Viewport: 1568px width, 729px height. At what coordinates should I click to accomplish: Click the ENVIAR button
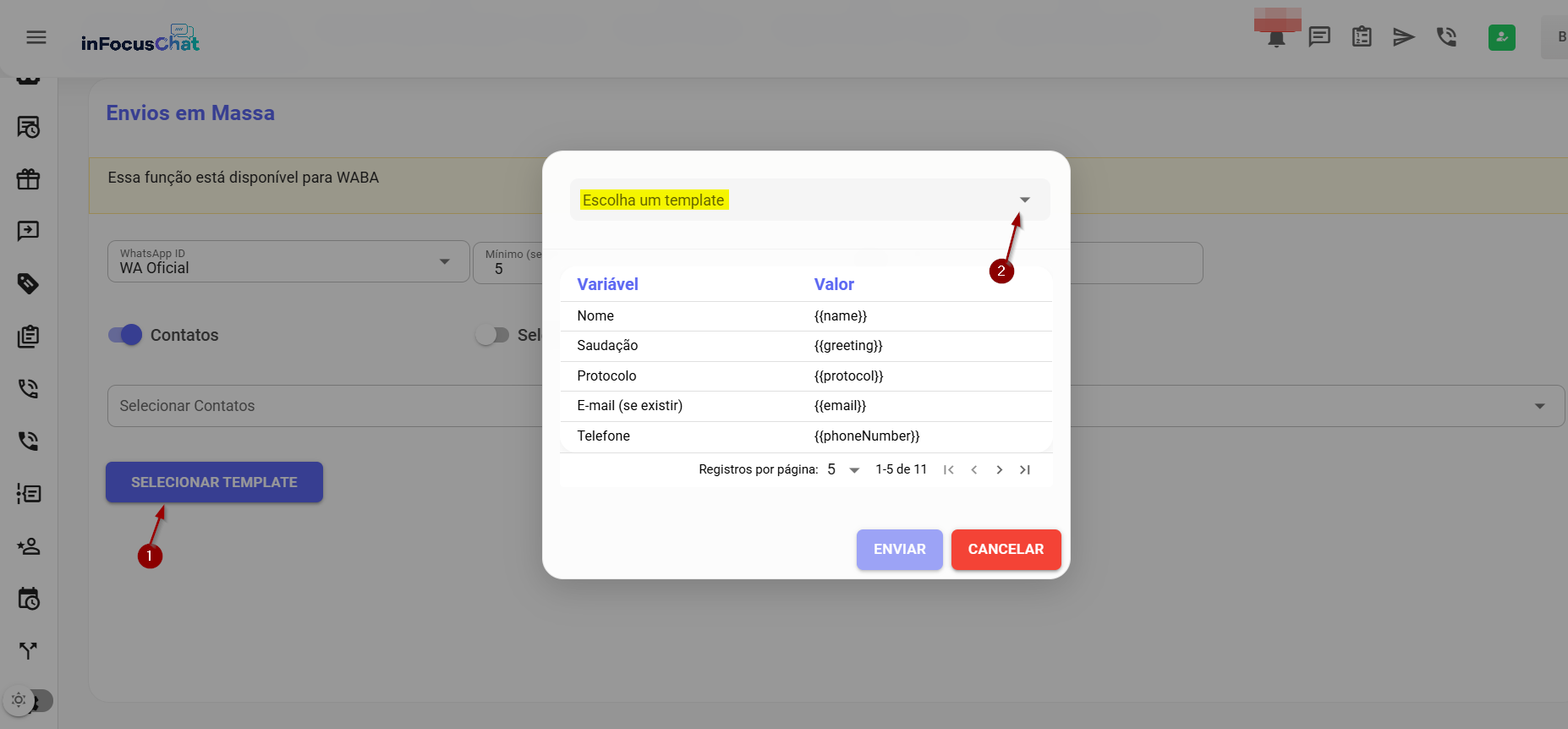[899, 550]
